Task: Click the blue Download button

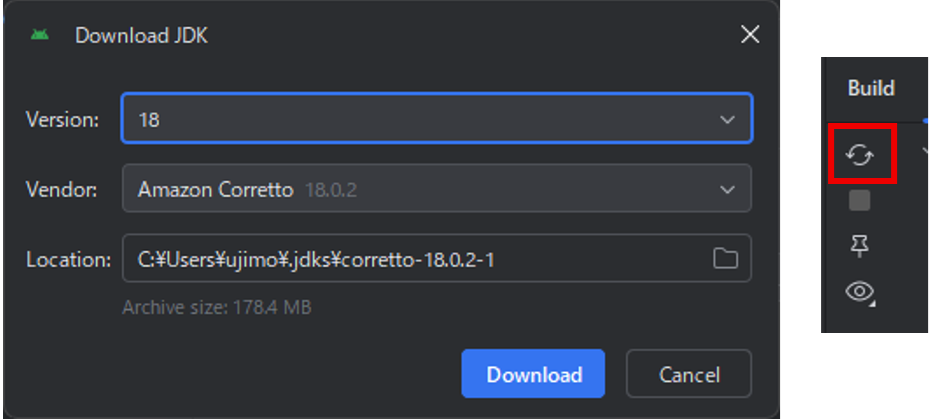Action: tap(533, 375)
